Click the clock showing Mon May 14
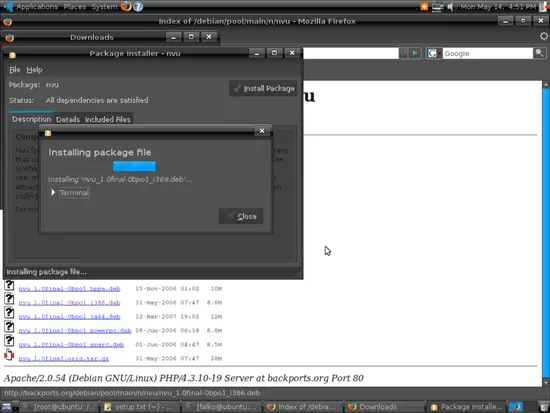The width and height of the screenshot is (550, 413). pos(498,7)
